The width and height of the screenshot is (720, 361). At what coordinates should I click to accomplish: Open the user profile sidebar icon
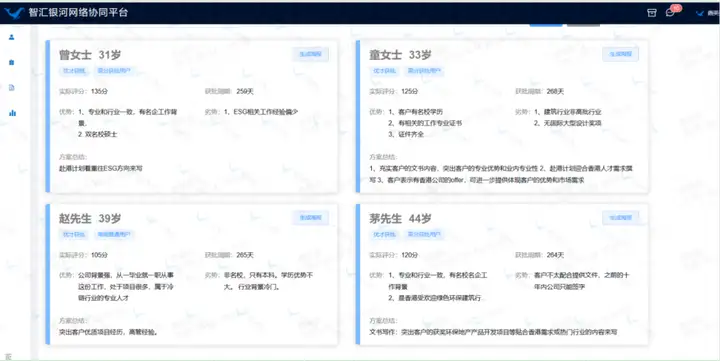pyautogui.click(x=11, y=37)
